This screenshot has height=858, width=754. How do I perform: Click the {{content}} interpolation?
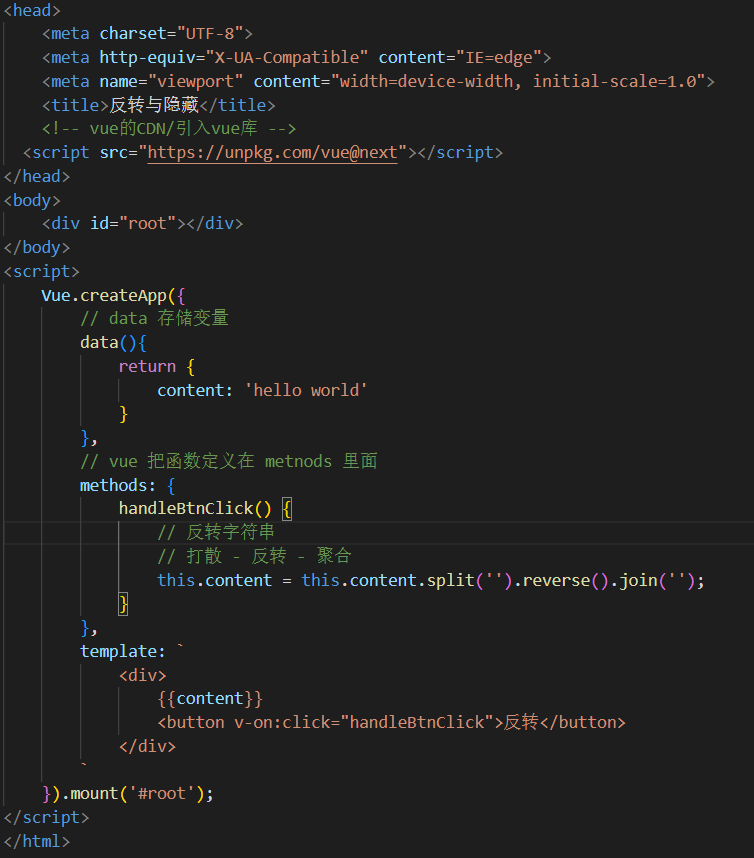point(210,699)
